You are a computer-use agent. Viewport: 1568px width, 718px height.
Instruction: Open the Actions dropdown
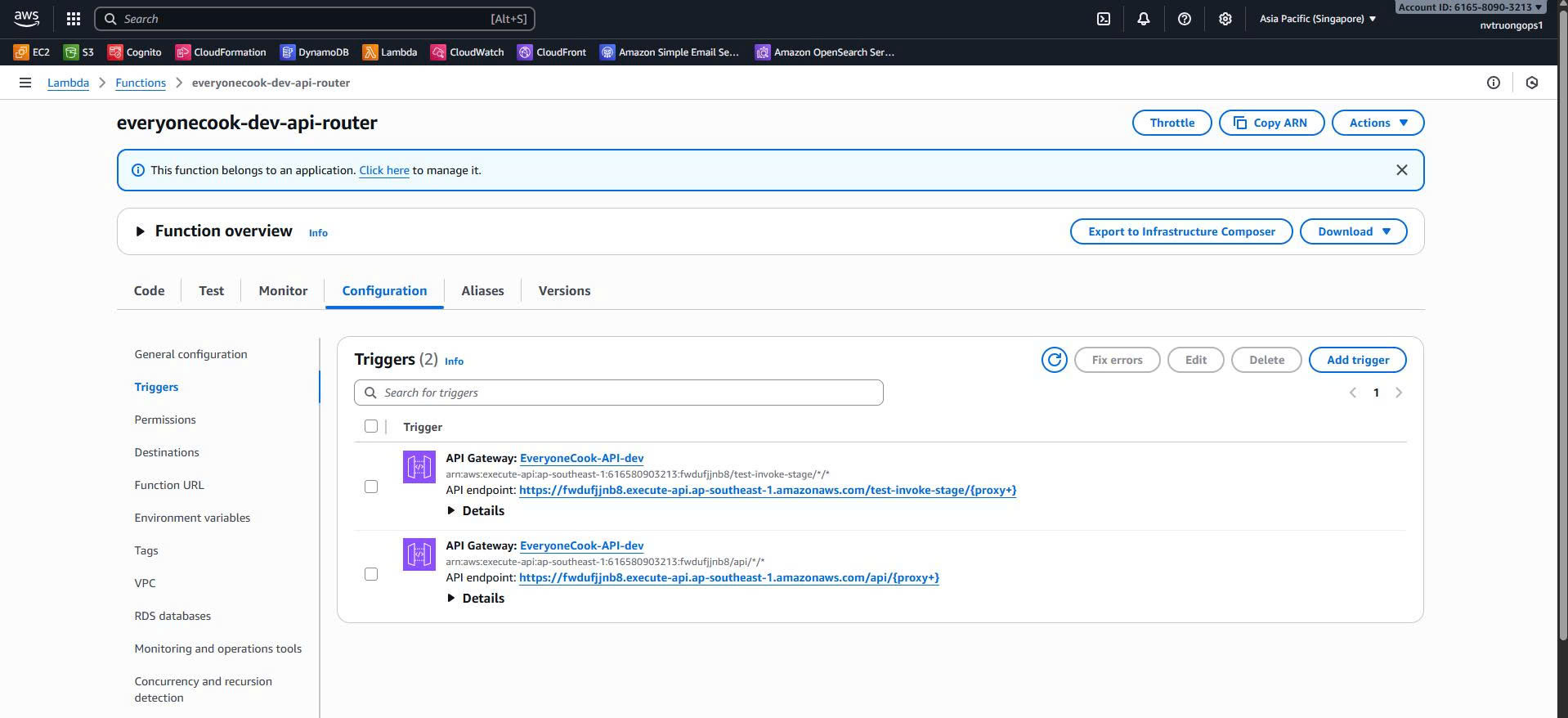point(1378,123)
